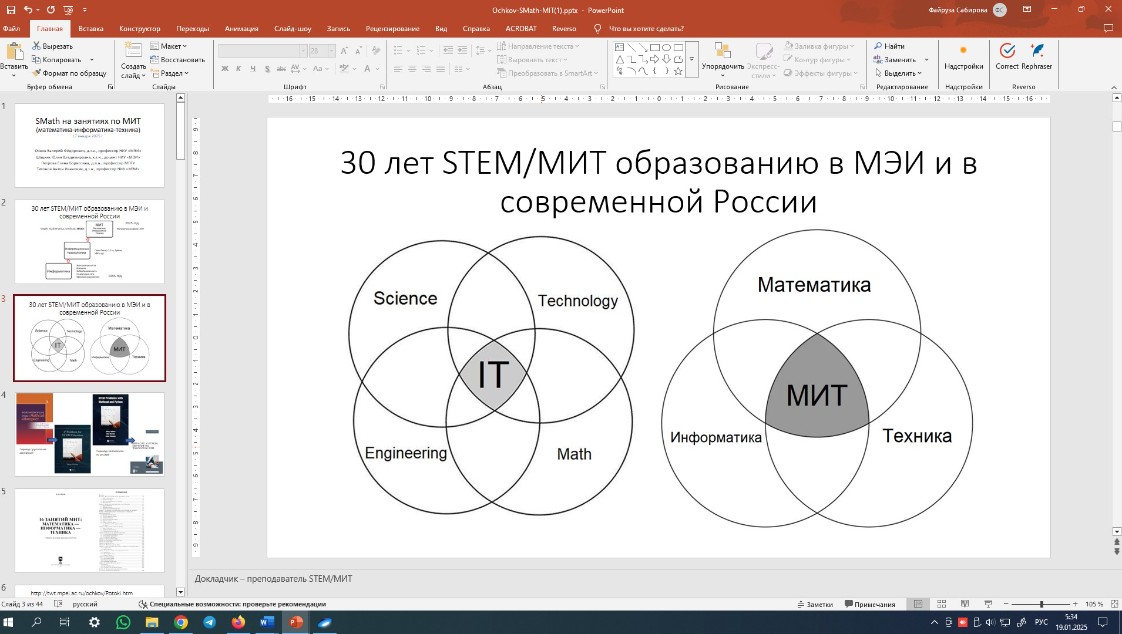The height and width of the screenshot is (634, 1122).
Task: Toggle underline formatting (Ч)
Action: coord(252,67)
